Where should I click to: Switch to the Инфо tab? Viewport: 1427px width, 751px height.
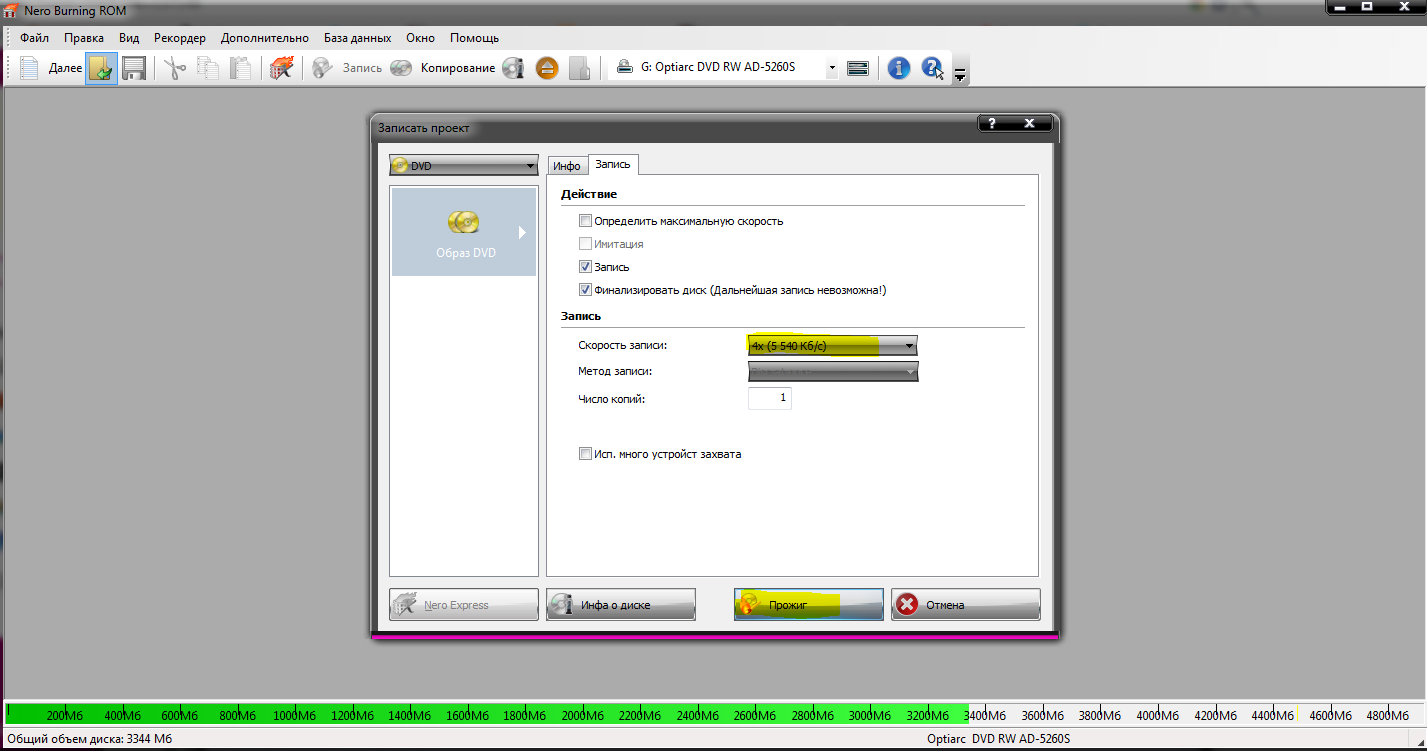[x=567, y=166]
